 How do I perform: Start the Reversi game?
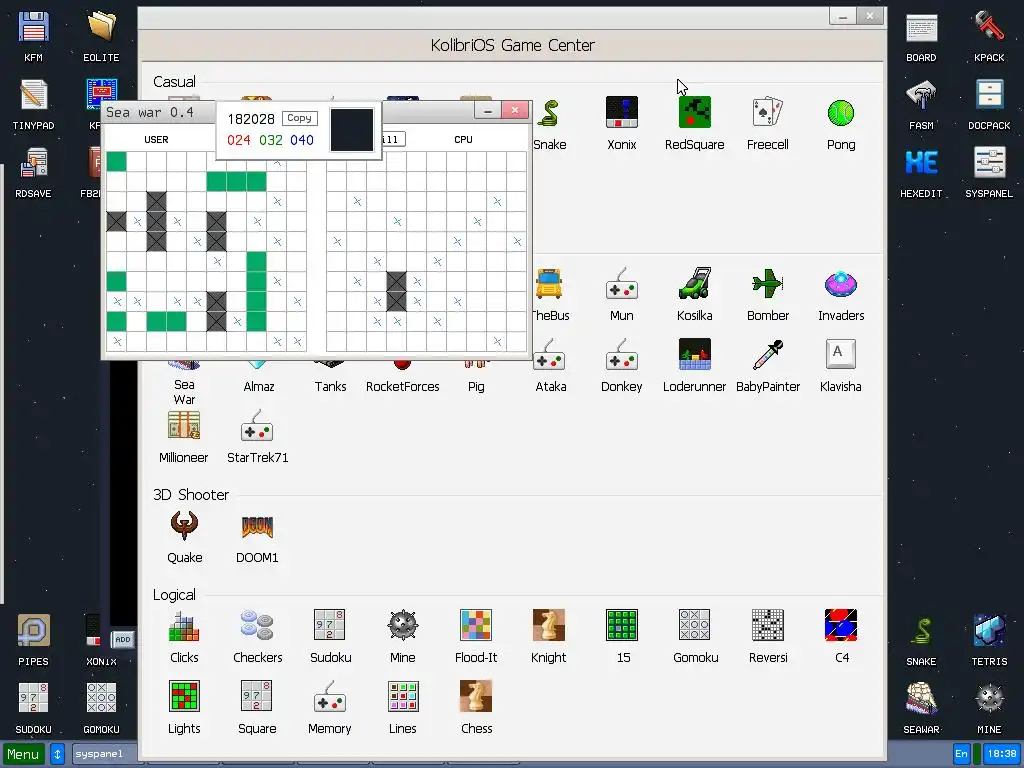(x=768, y=637)
